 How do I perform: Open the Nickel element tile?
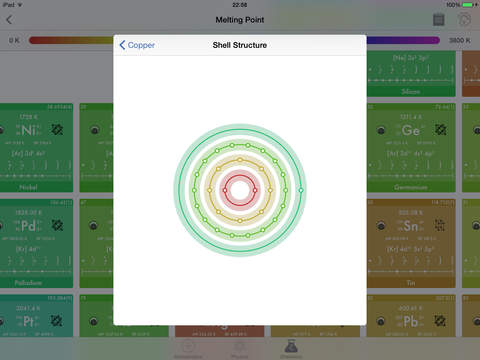point(36,148)
